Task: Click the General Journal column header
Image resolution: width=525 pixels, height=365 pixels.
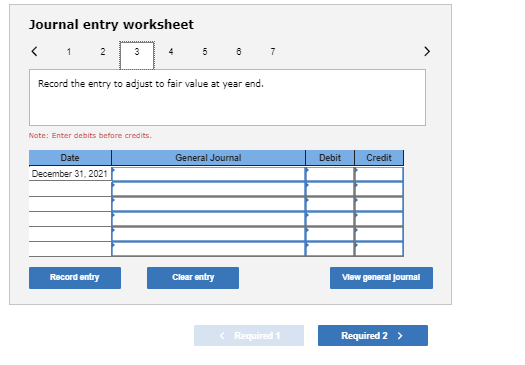Action: pos(208,158)
